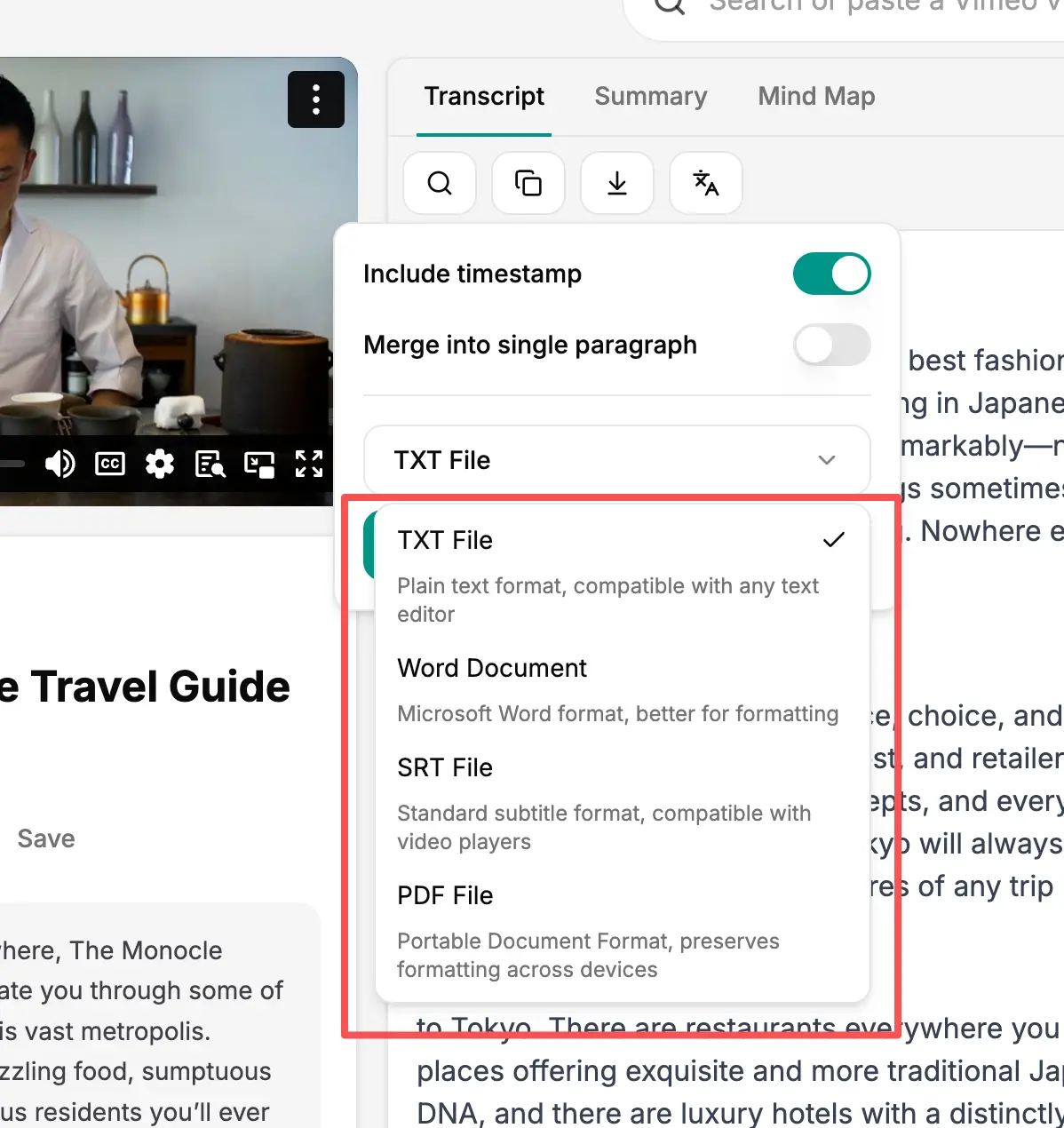Mute the video volume
The image size is (1064, 1128).
pos(60,464)
